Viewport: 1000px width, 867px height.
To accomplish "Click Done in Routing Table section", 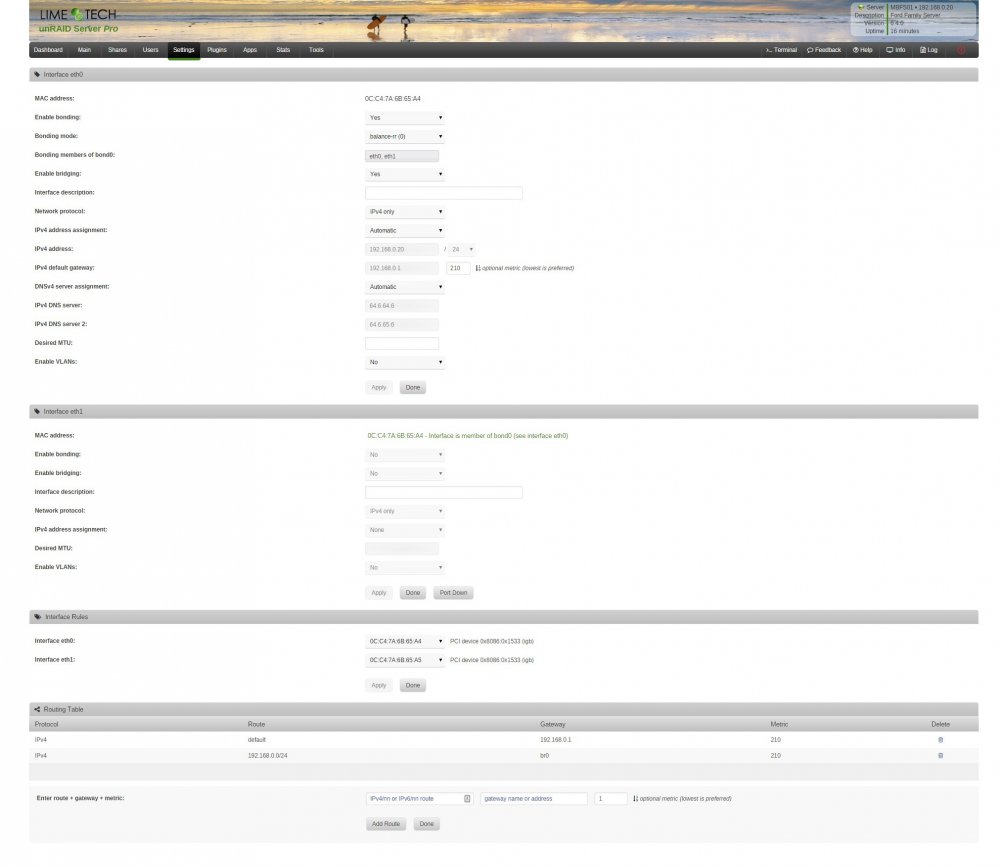I will pyautogui.click(x=427, y=824).
